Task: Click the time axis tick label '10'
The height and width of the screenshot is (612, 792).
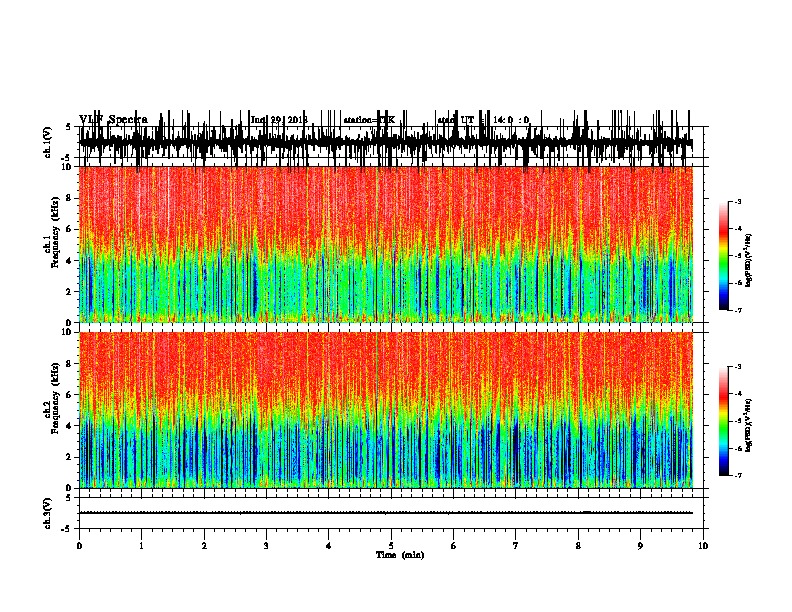Action: click(x=703, y=546)
